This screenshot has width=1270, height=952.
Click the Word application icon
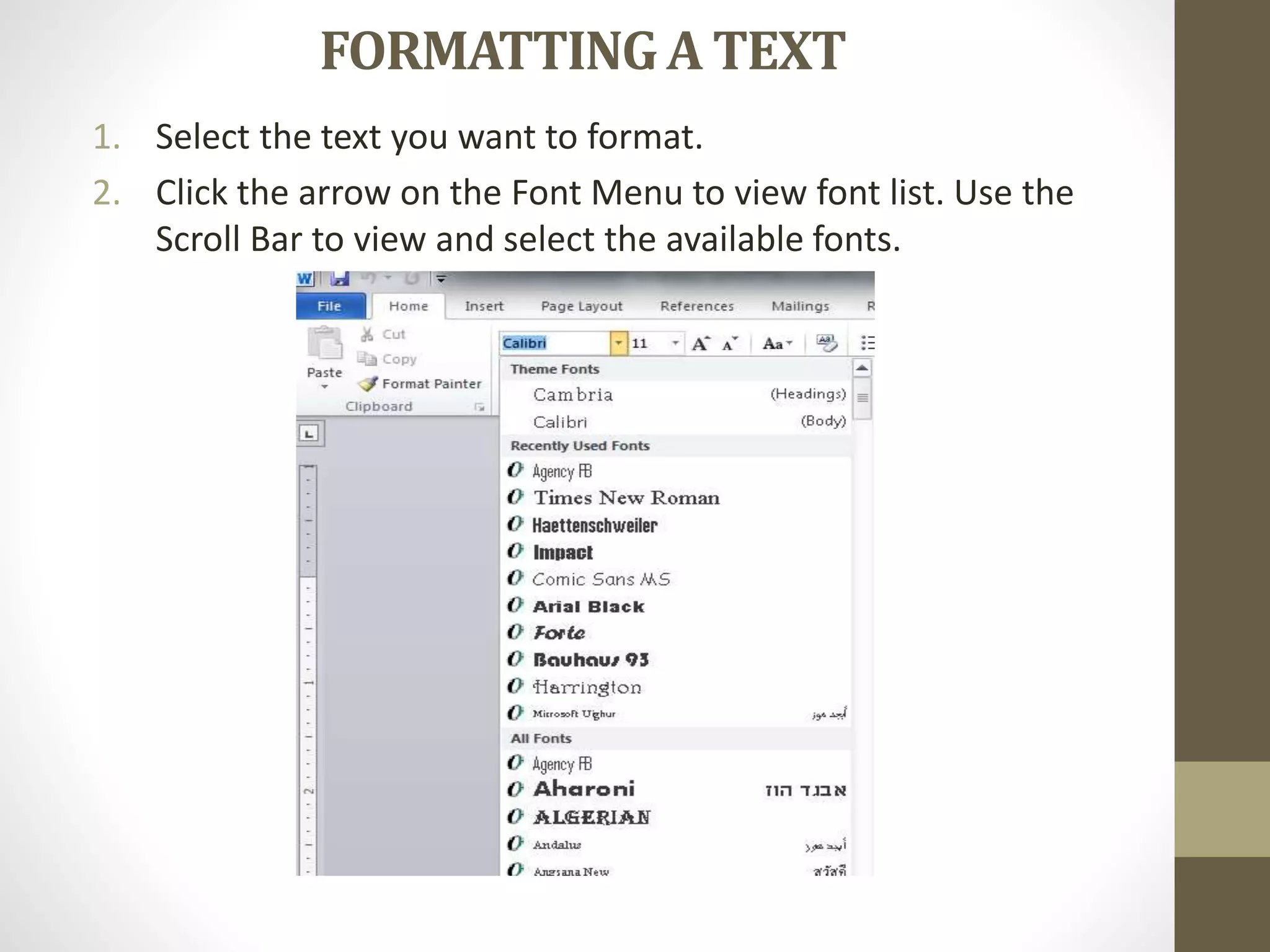tap(305, 279)
